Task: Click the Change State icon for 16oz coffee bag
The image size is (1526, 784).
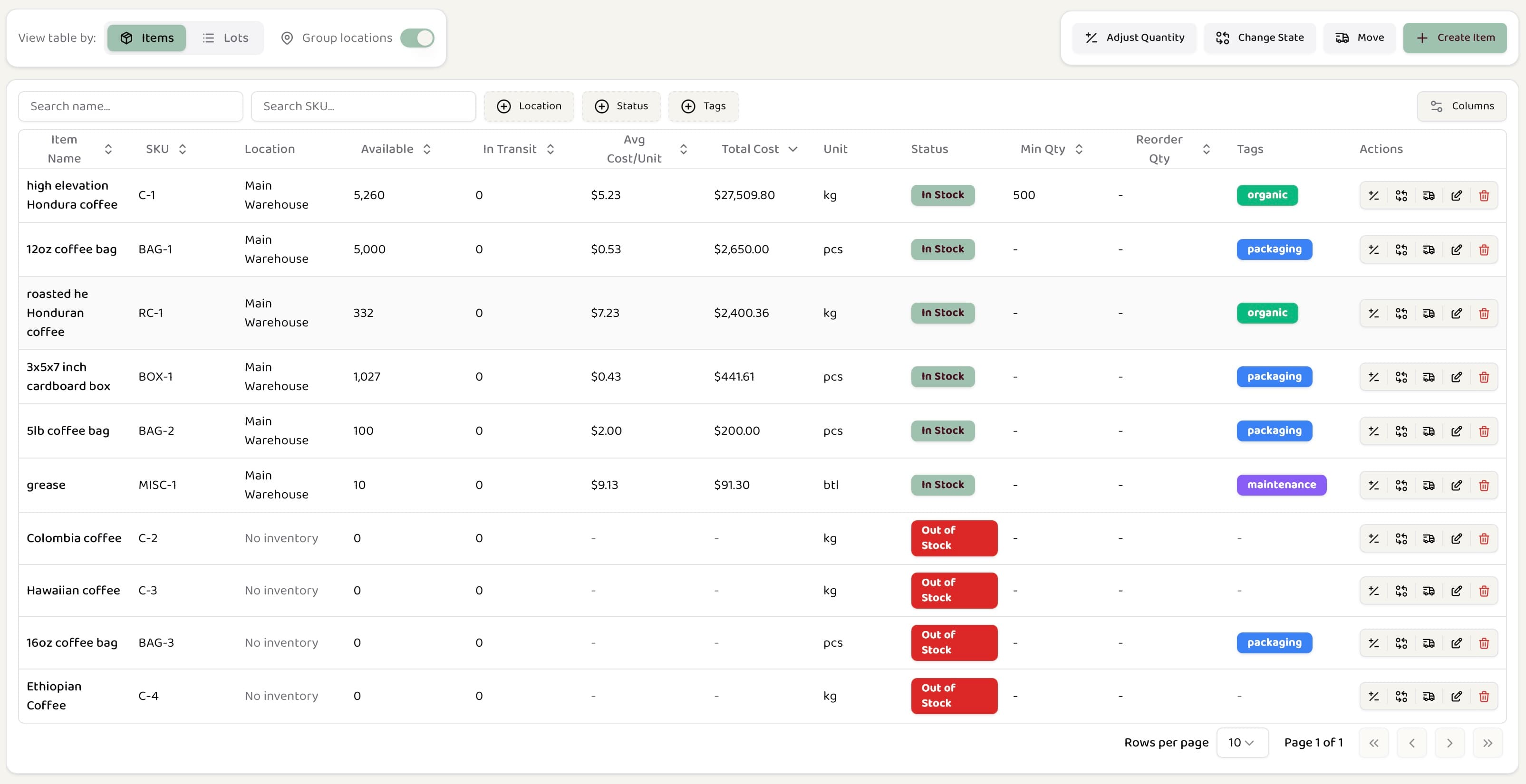Action: [x=1401, y=642]
